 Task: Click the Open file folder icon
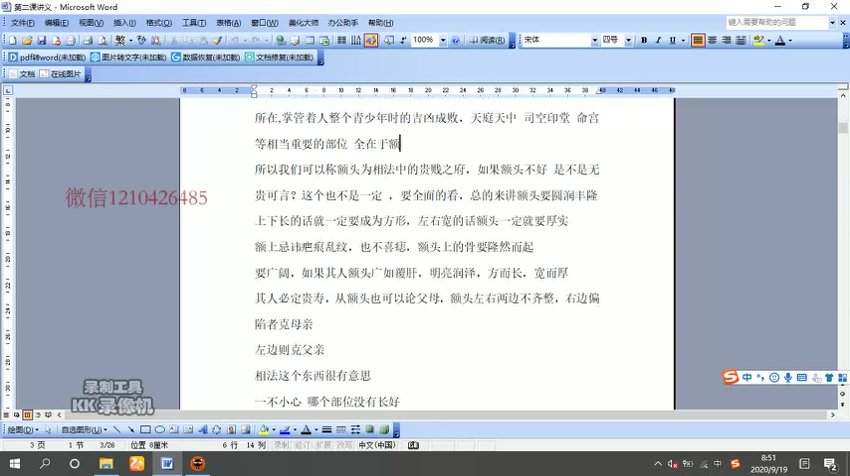coord(27,40)
